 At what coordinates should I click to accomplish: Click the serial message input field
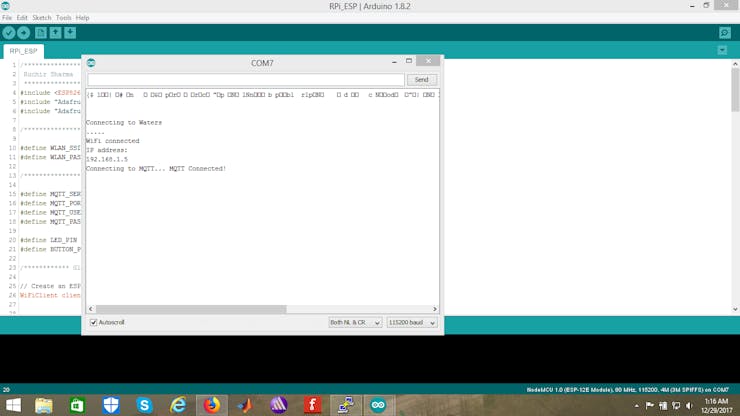(x=245, y=80)
